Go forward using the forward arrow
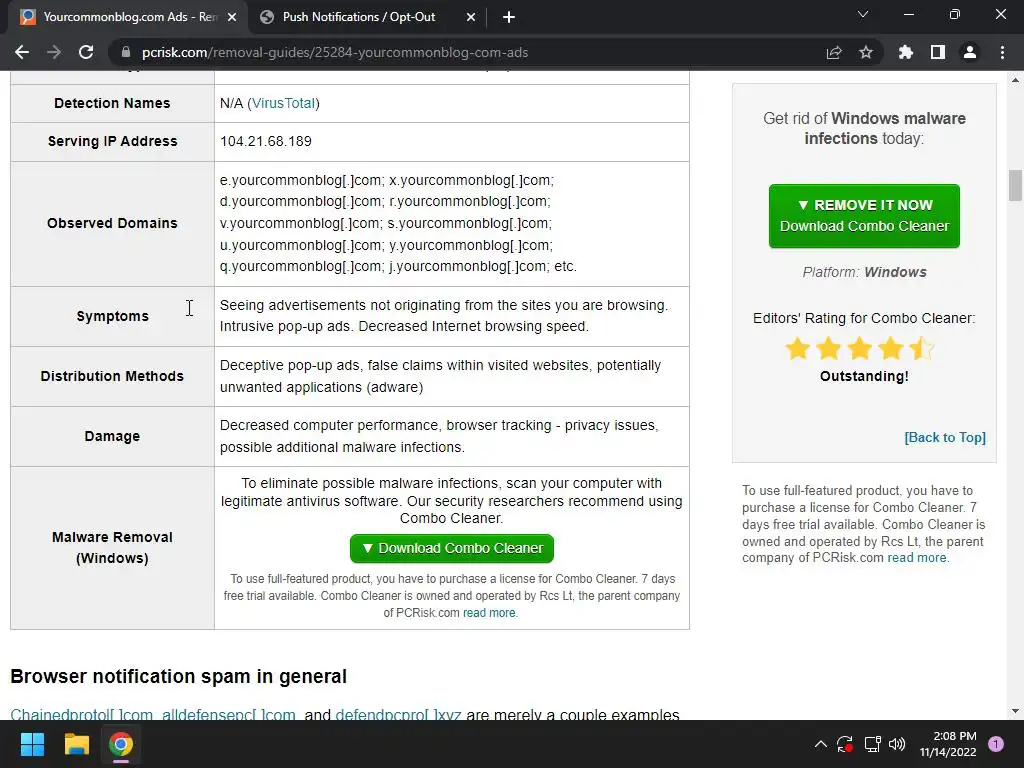The image size is (1024, 768). [54, 52]
